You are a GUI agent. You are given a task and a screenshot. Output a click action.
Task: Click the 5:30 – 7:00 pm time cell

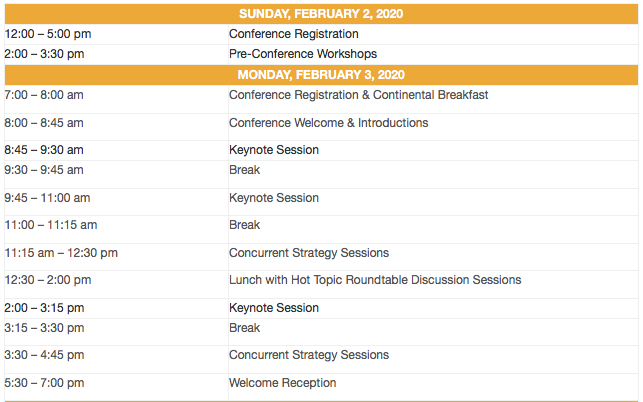44,383
